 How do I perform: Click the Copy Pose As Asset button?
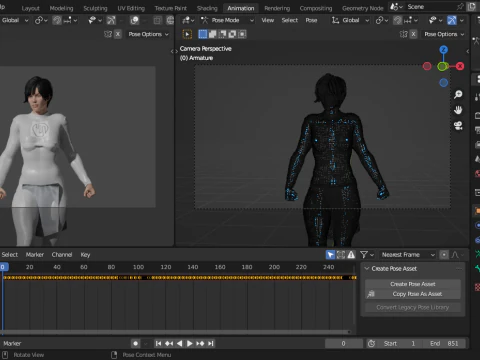(413, 294)
